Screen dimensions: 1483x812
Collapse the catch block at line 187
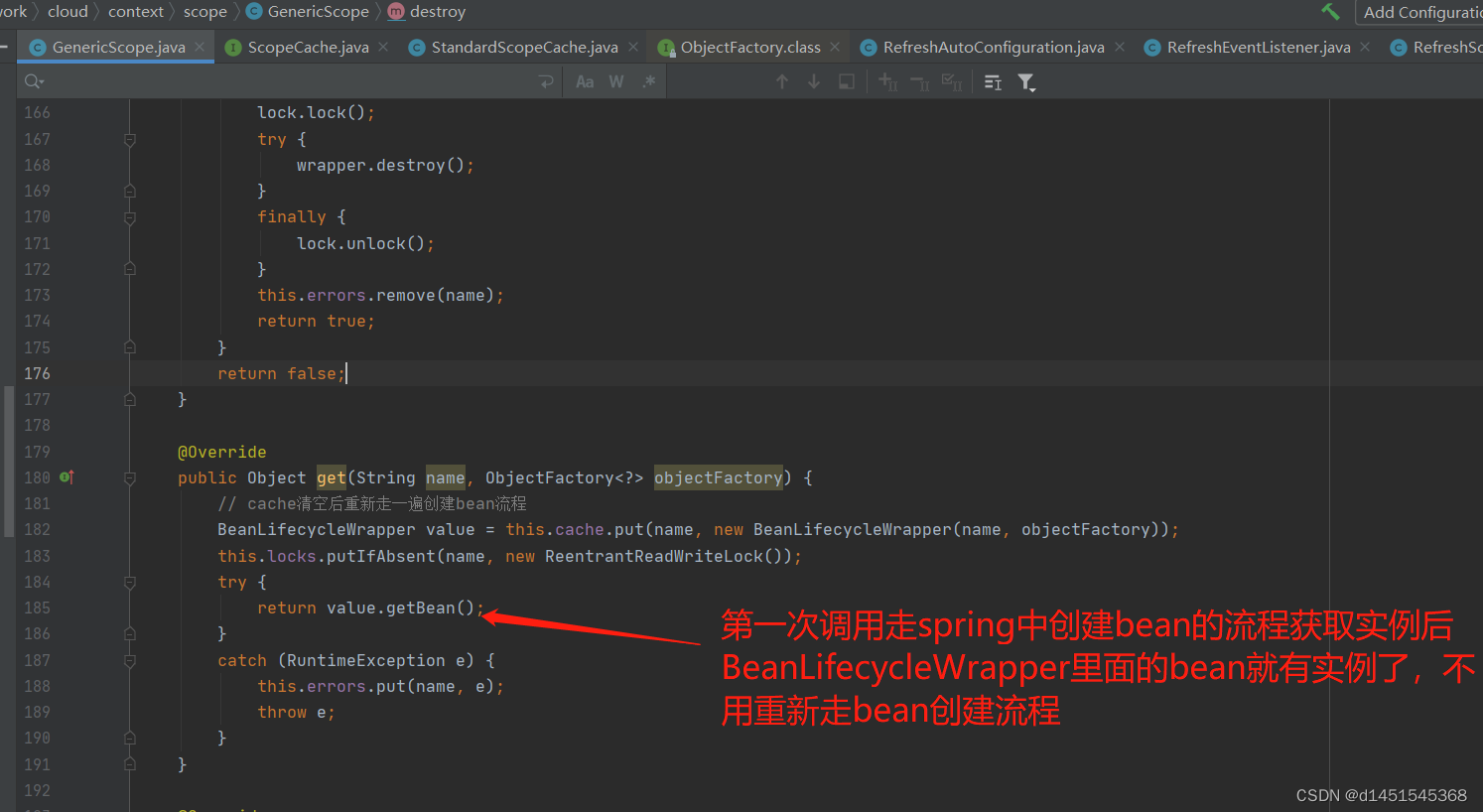(x=130, y=661)
